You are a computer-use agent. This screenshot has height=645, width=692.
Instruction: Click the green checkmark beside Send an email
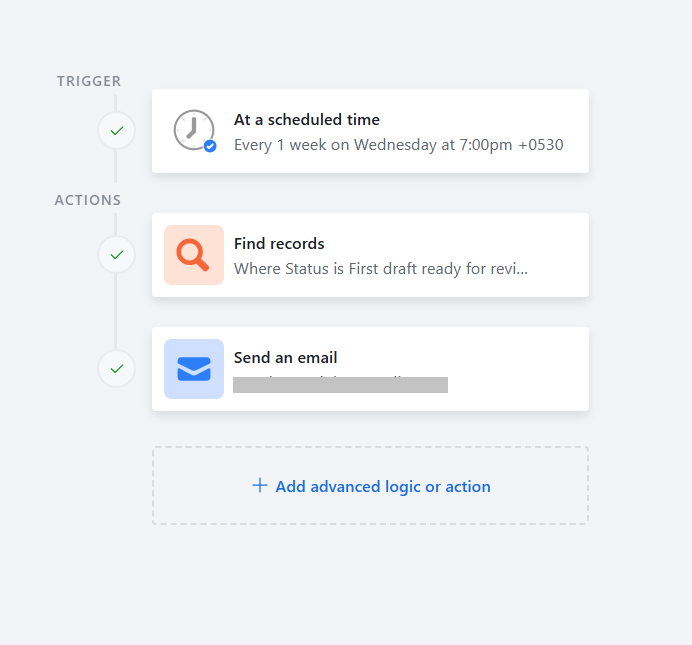coord(116,369)
